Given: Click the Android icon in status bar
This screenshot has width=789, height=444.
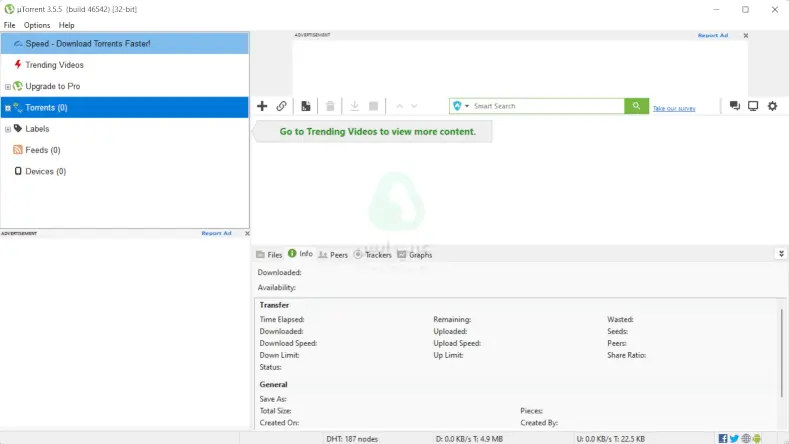Looking at the screenshot, I should pos(758,438).
